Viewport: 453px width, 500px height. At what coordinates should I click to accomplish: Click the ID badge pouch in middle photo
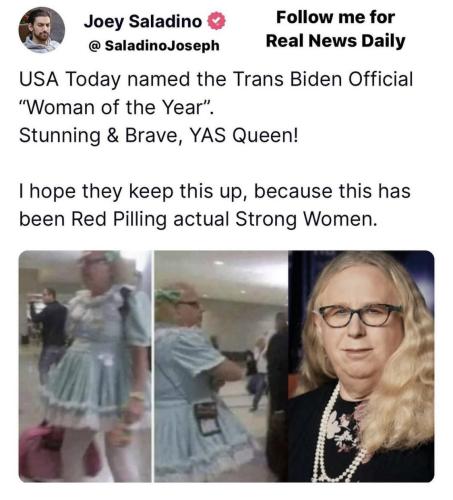click(x=207, y=419)
